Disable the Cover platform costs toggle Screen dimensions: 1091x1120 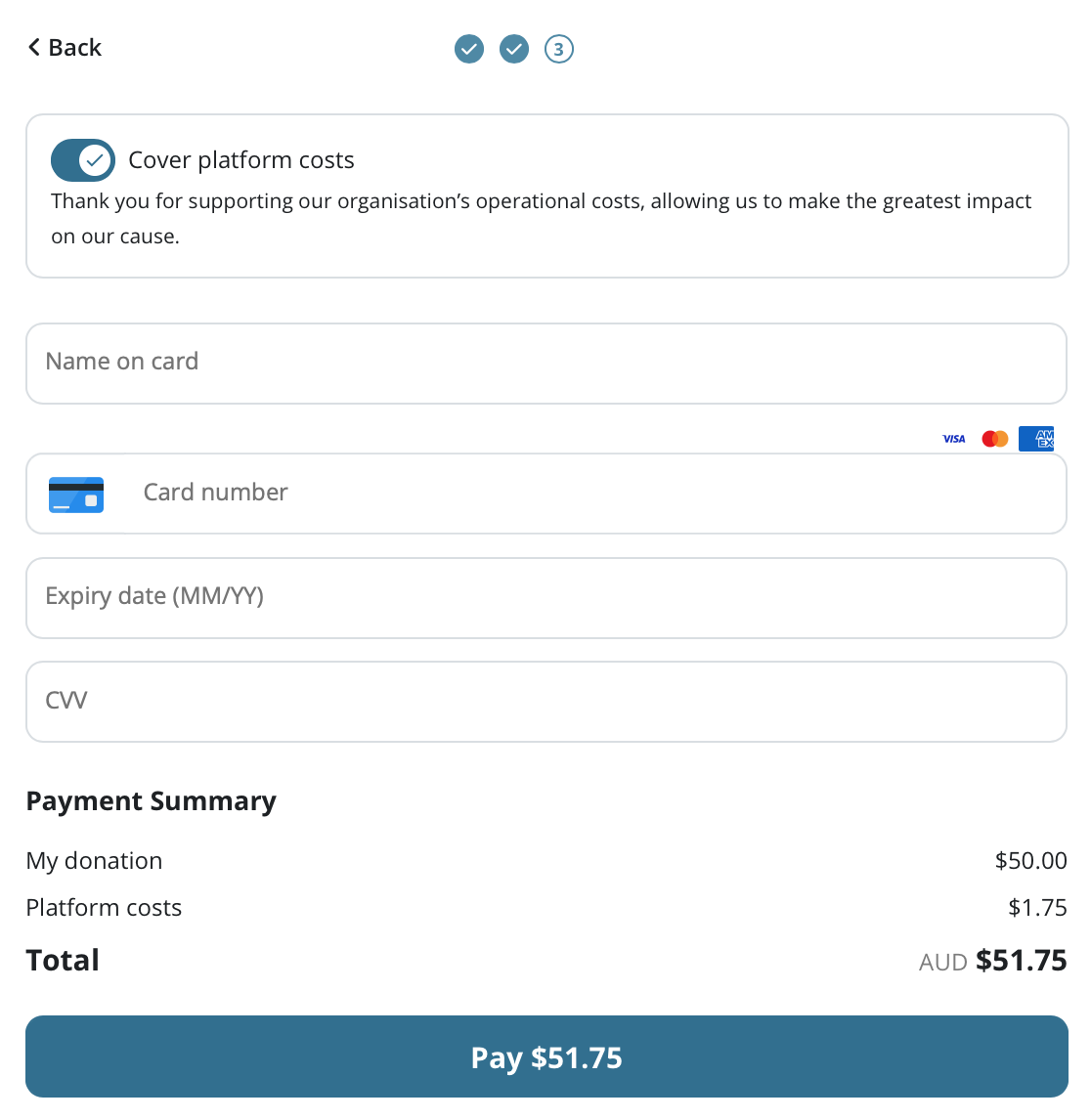[x=83, y=159]
